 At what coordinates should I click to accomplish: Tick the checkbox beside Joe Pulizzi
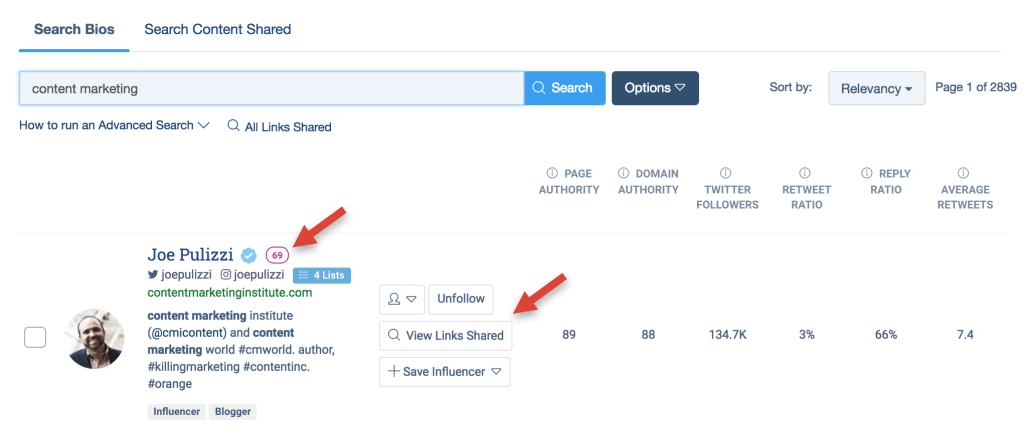(x=35, y=338)
